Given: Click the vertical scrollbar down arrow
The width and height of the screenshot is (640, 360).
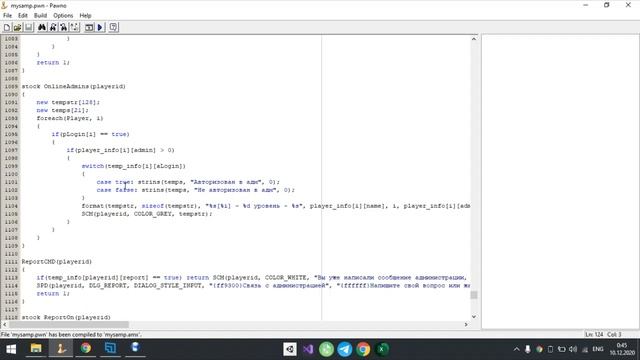Looking at the screenshot, I should point(474,317).
